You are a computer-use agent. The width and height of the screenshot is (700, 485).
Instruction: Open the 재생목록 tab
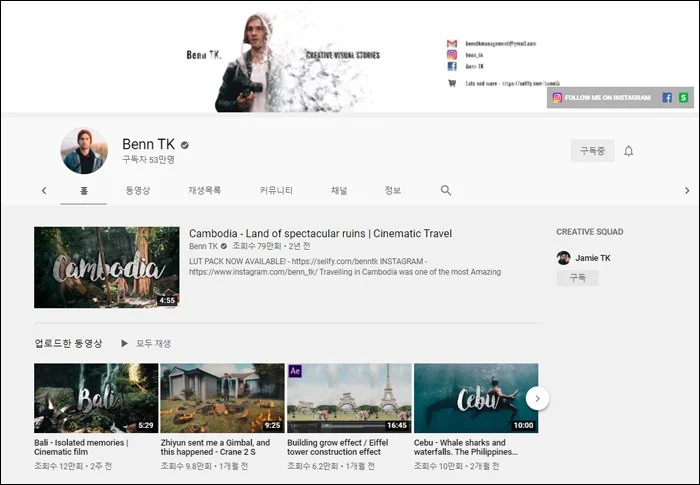(x=204, y=191)
